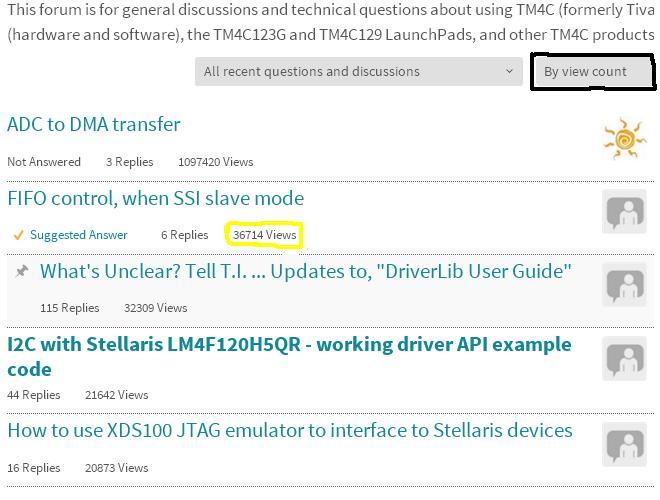Click the user avatar beside What's Unclear thread
The width and height of the screenshot is (660, 500).
pyautogui.click(x=624, y=285)
